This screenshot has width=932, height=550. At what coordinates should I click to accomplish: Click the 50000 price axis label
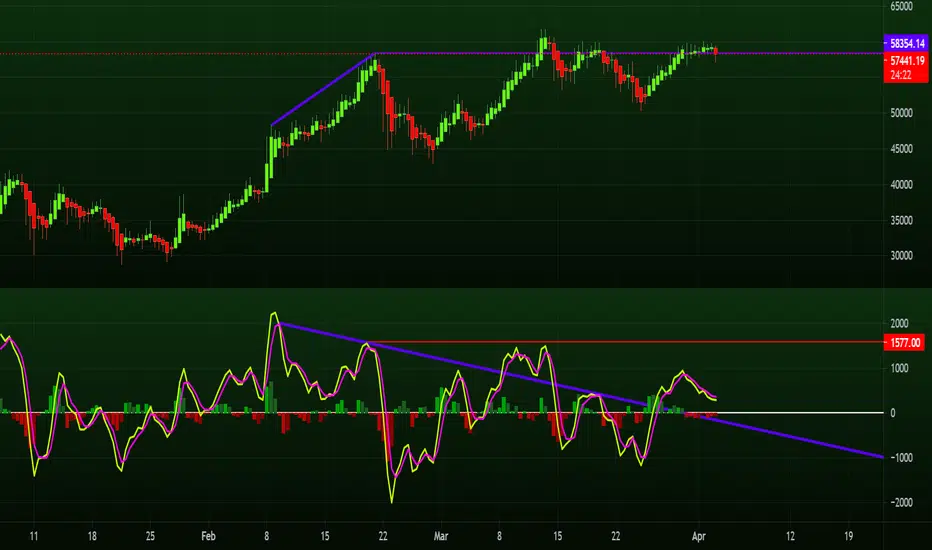point(901,113)
